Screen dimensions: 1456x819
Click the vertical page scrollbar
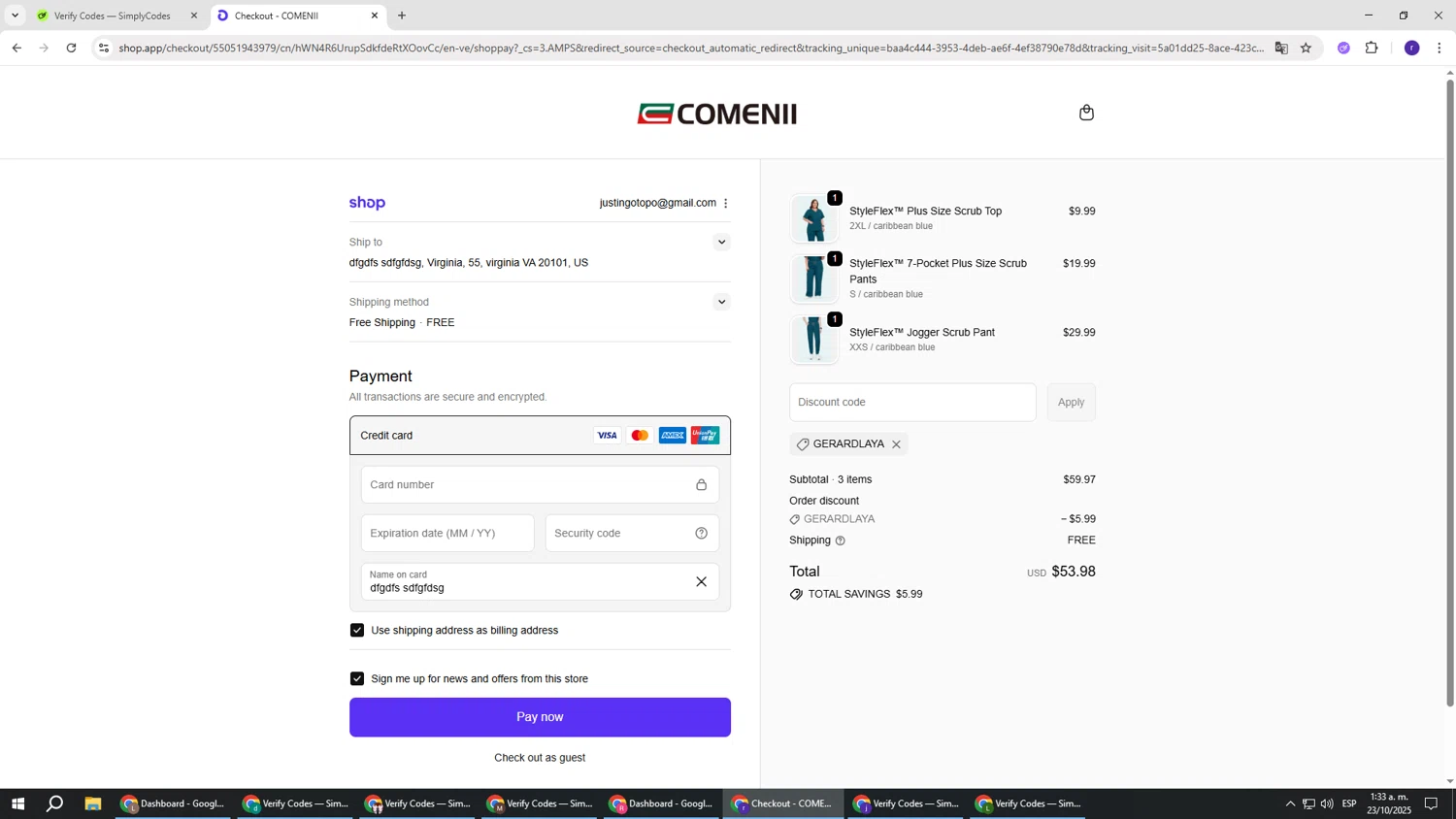1450,392
